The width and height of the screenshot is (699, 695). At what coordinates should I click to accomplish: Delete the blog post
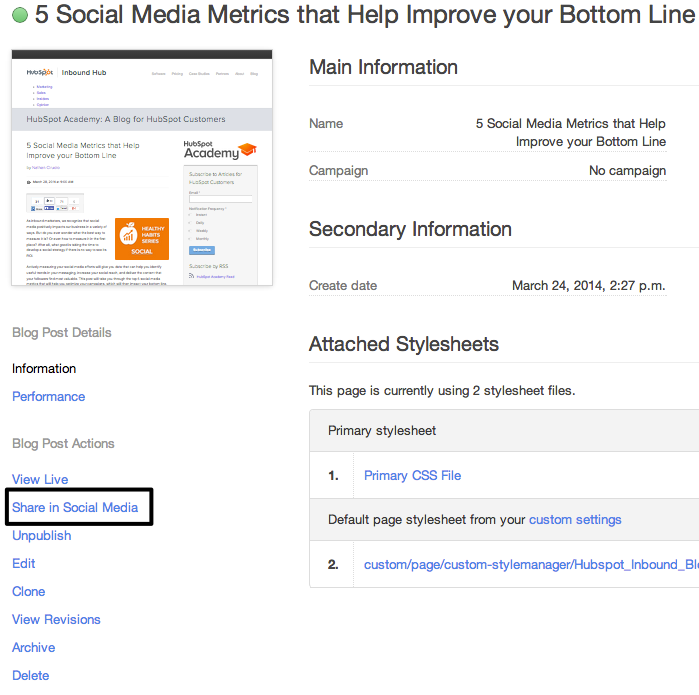click(x=30, y=675)
